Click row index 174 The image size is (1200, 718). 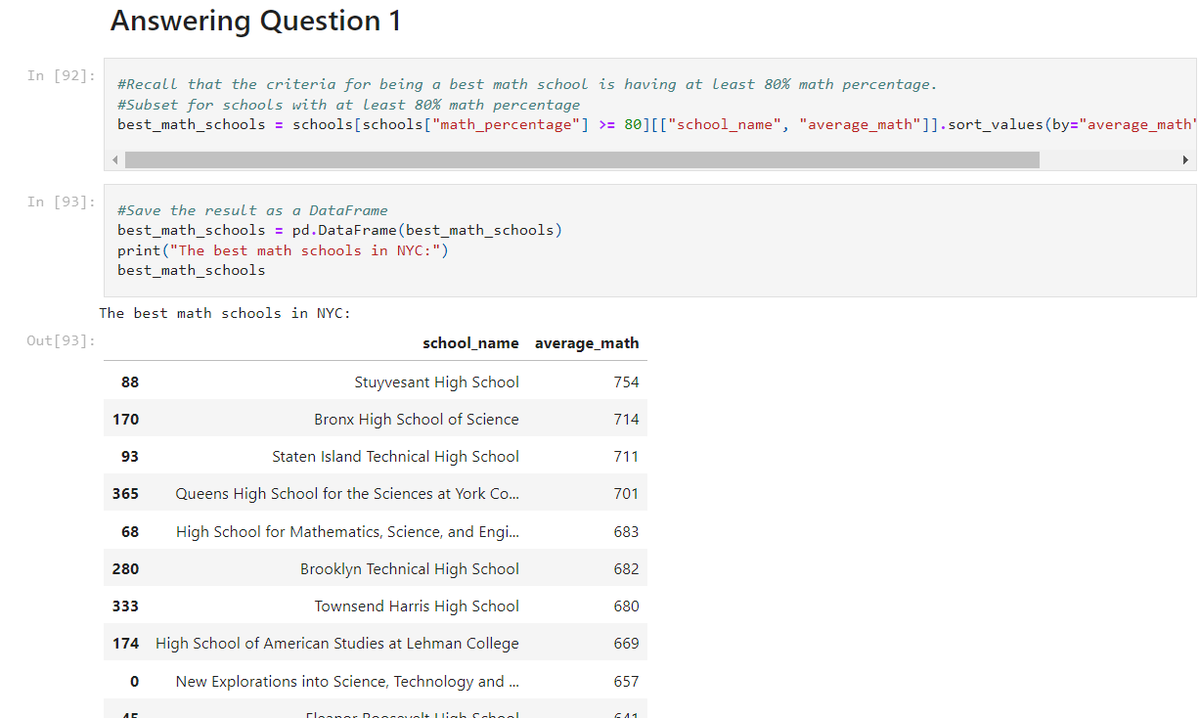pyautogui.click(x=126, y=643)
